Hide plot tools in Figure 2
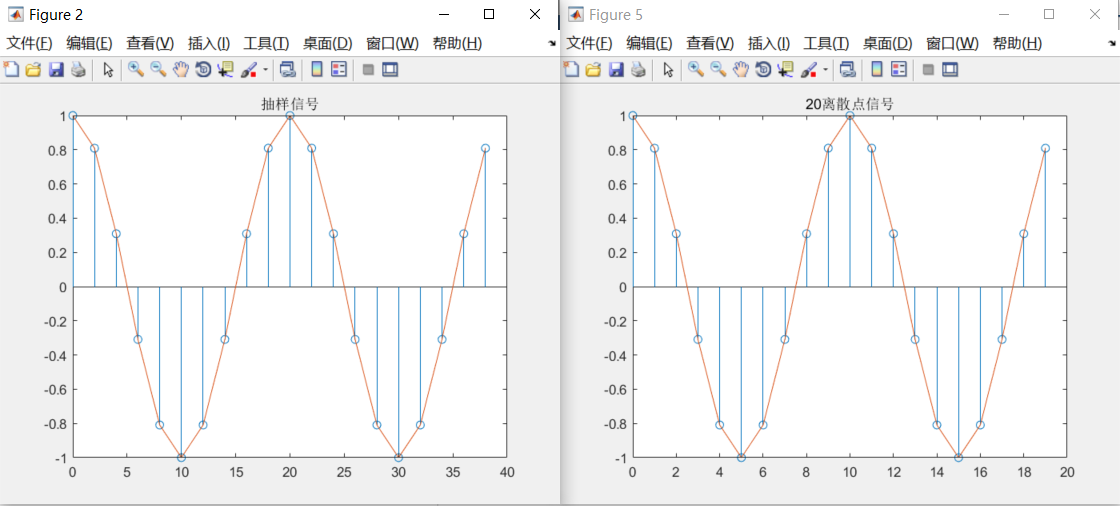 [x=367, y=69]
